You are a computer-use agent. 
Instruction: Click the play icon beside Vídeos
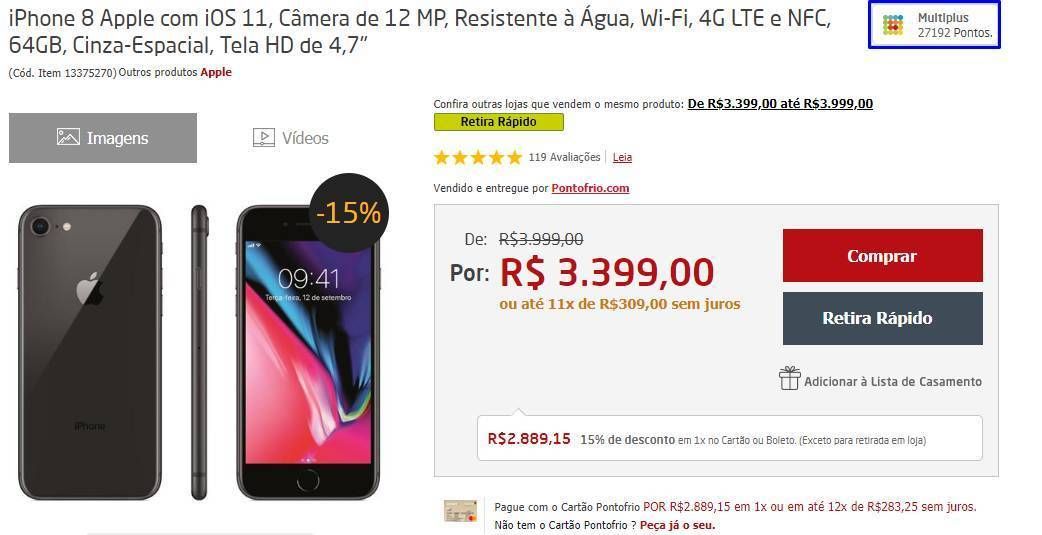pos(264,138)
